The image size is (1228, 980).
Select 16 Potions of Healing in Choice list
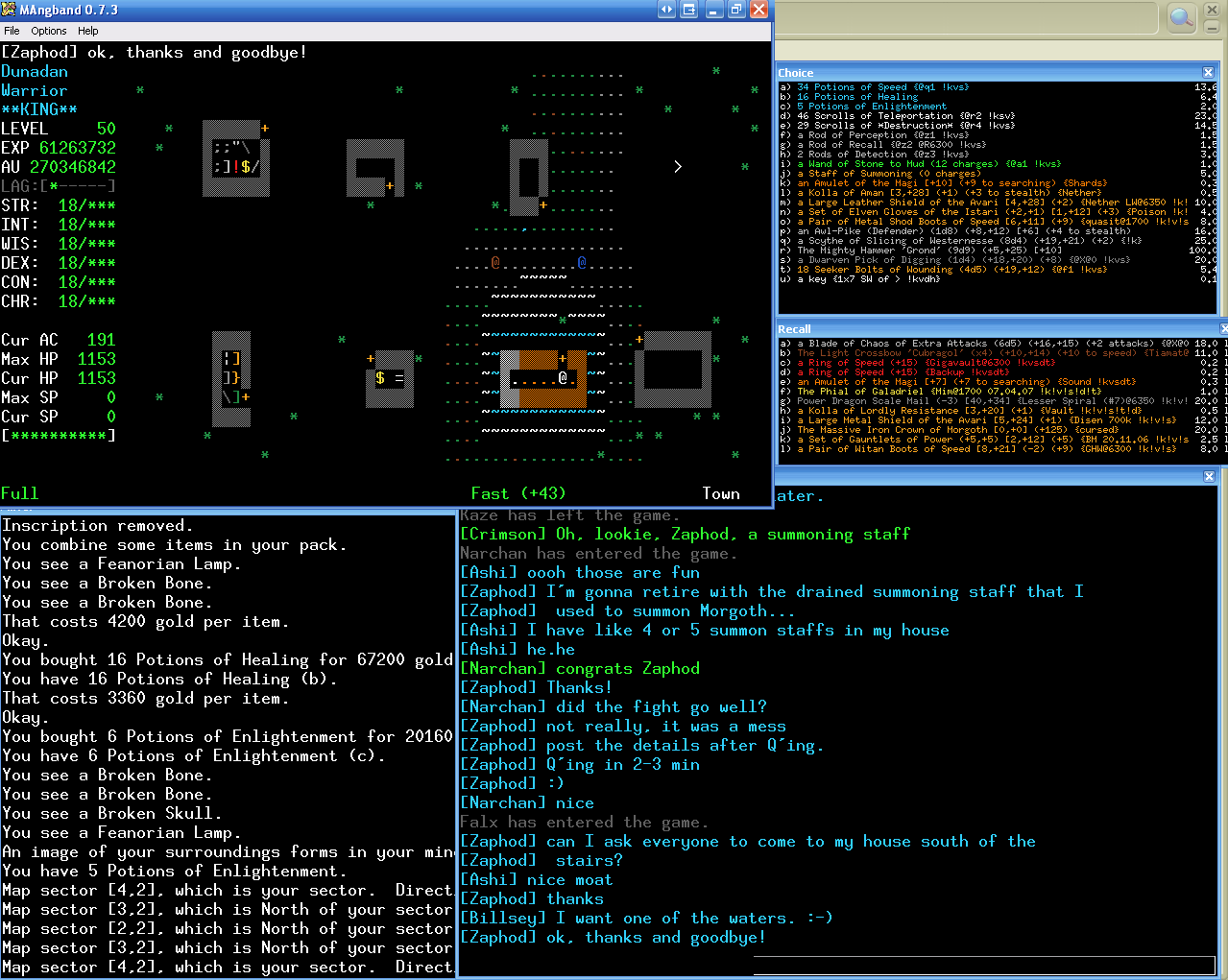click(x=998, y=97)
